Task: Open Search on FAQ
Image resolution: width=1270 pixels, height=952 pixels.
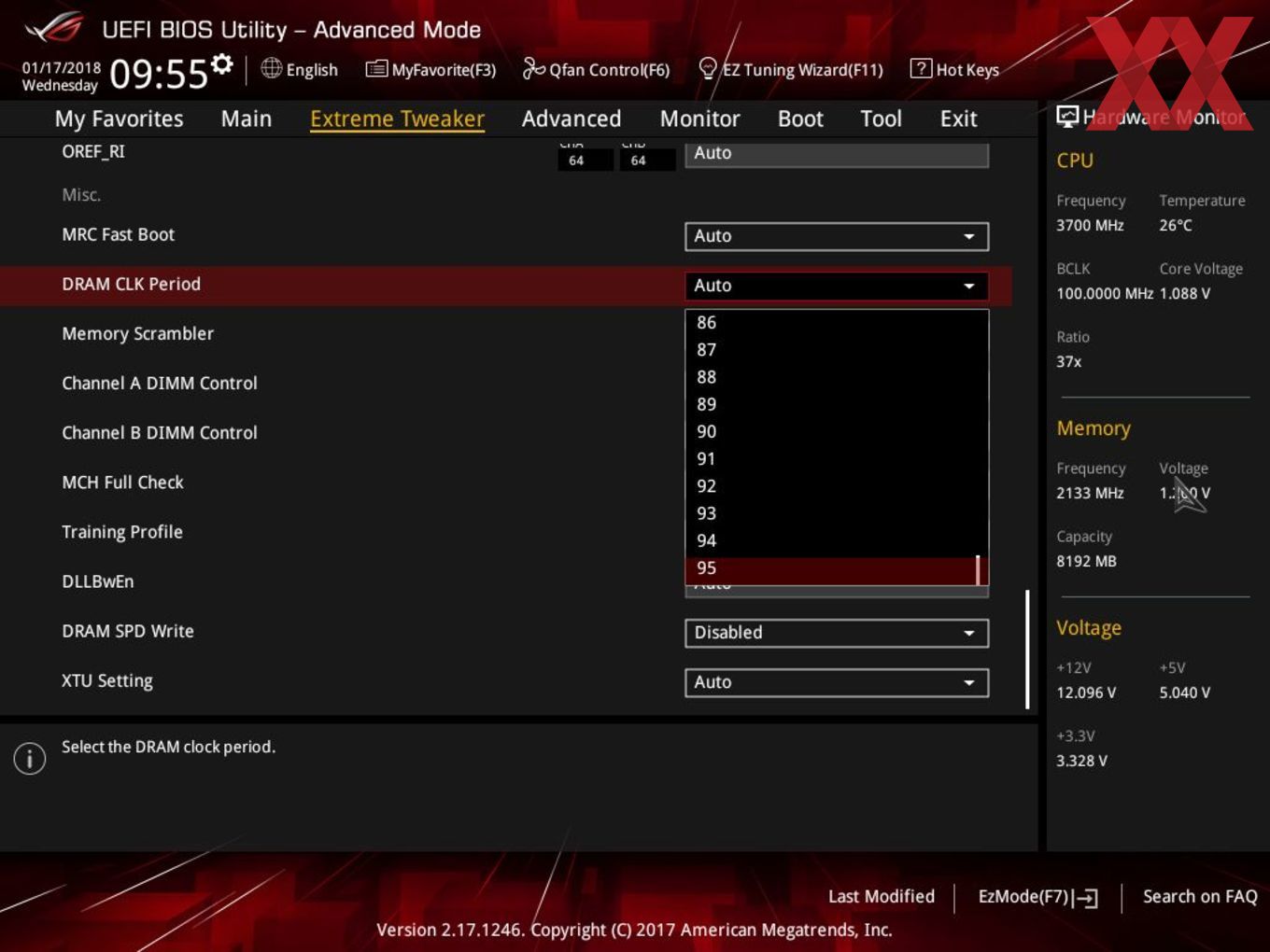Action: 1200,896
